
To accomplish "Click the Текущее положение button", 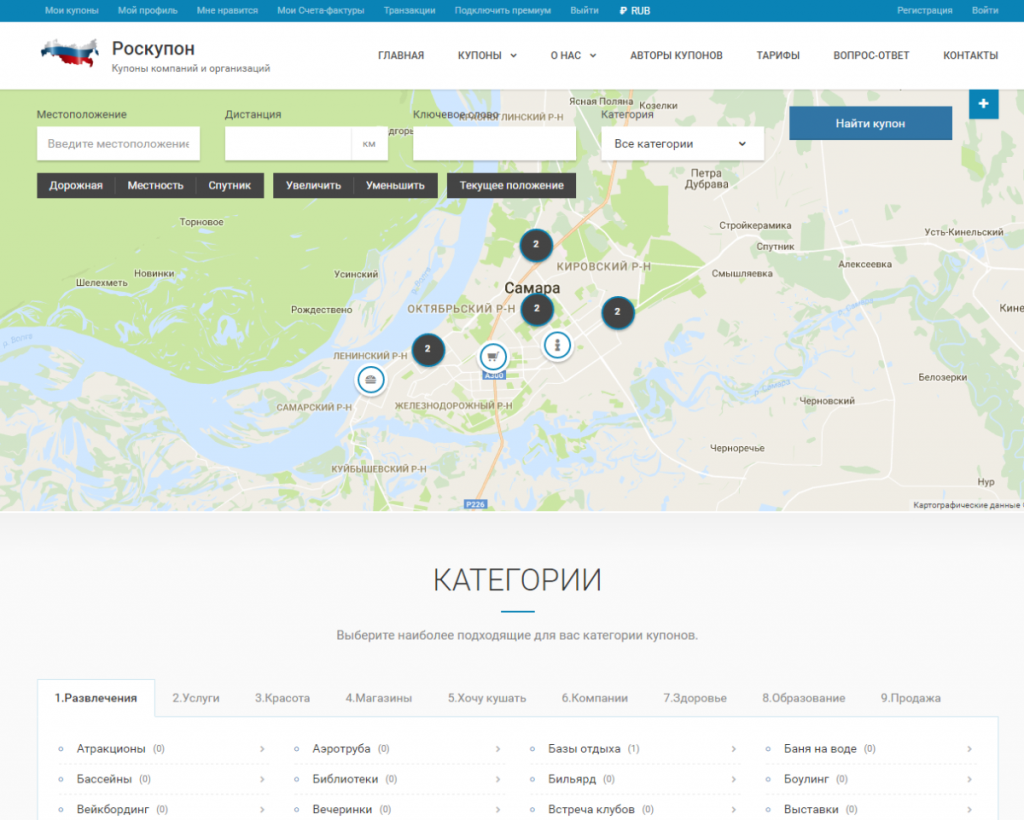I will pos(511,185).
